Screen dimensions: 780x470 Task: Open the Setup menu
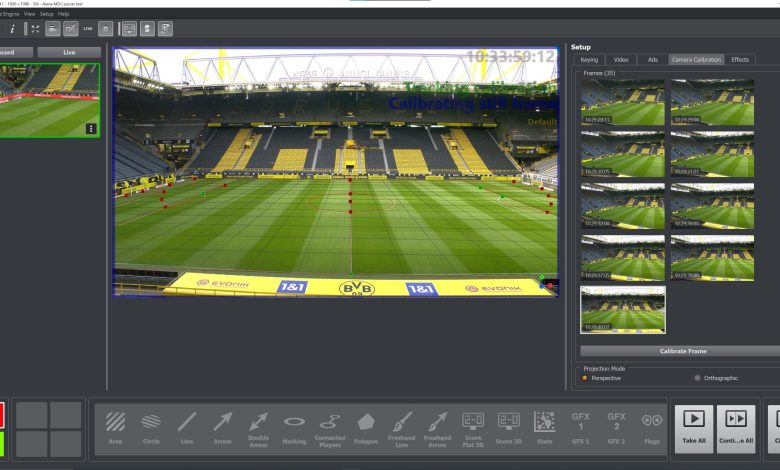46,14
